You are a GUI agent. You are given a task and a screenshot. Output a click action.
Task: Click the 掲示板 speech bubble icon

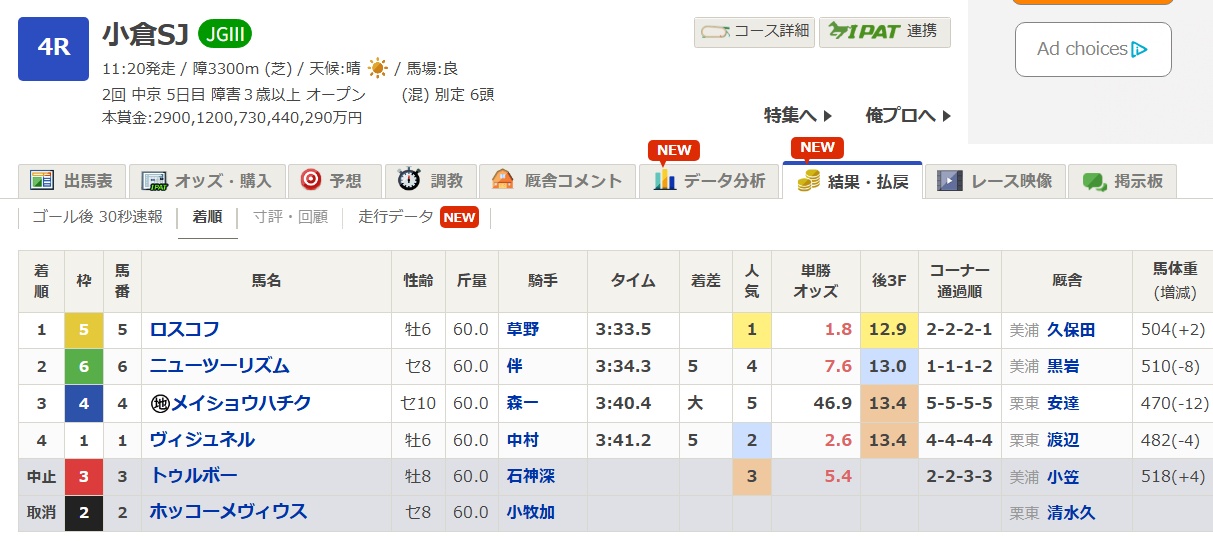(1095, 181)
